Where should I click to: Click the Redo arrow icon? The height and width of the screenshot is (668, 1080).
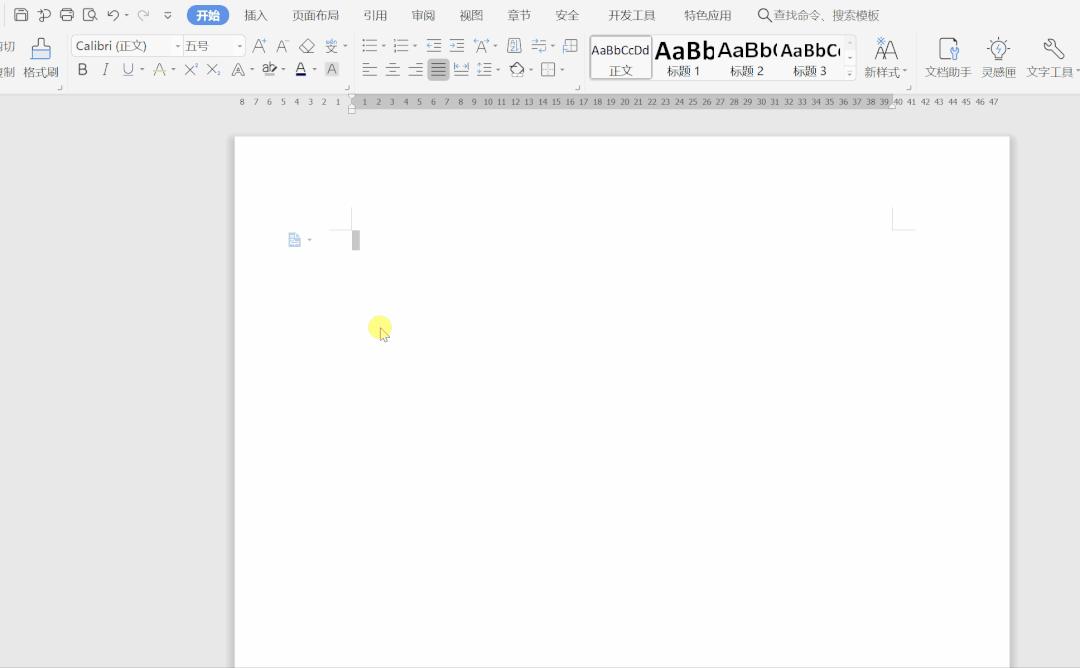click(143, 14)
